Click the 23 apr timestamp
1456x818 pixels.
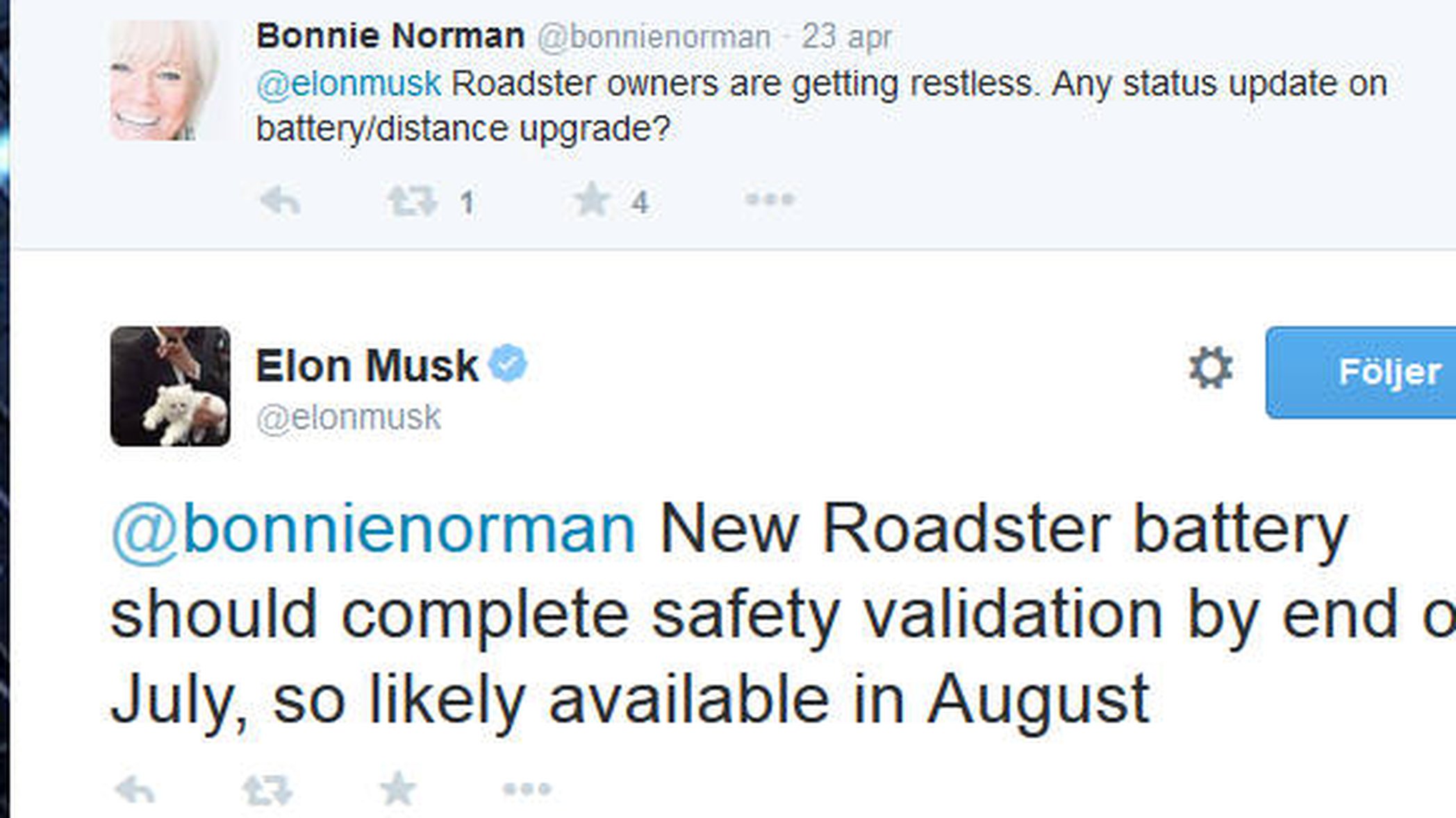[x=846, y=37]
